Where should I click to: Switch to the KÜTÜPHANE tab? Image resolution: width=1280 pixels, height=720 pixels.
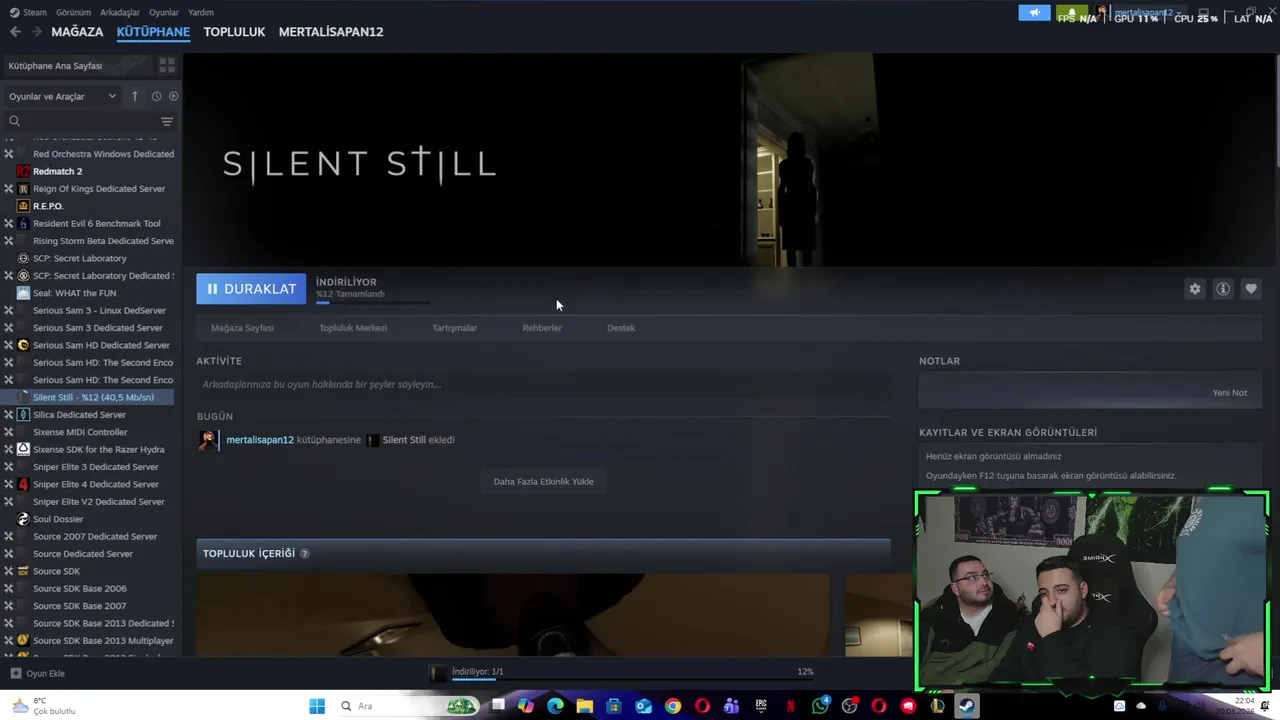pos(153,32)
